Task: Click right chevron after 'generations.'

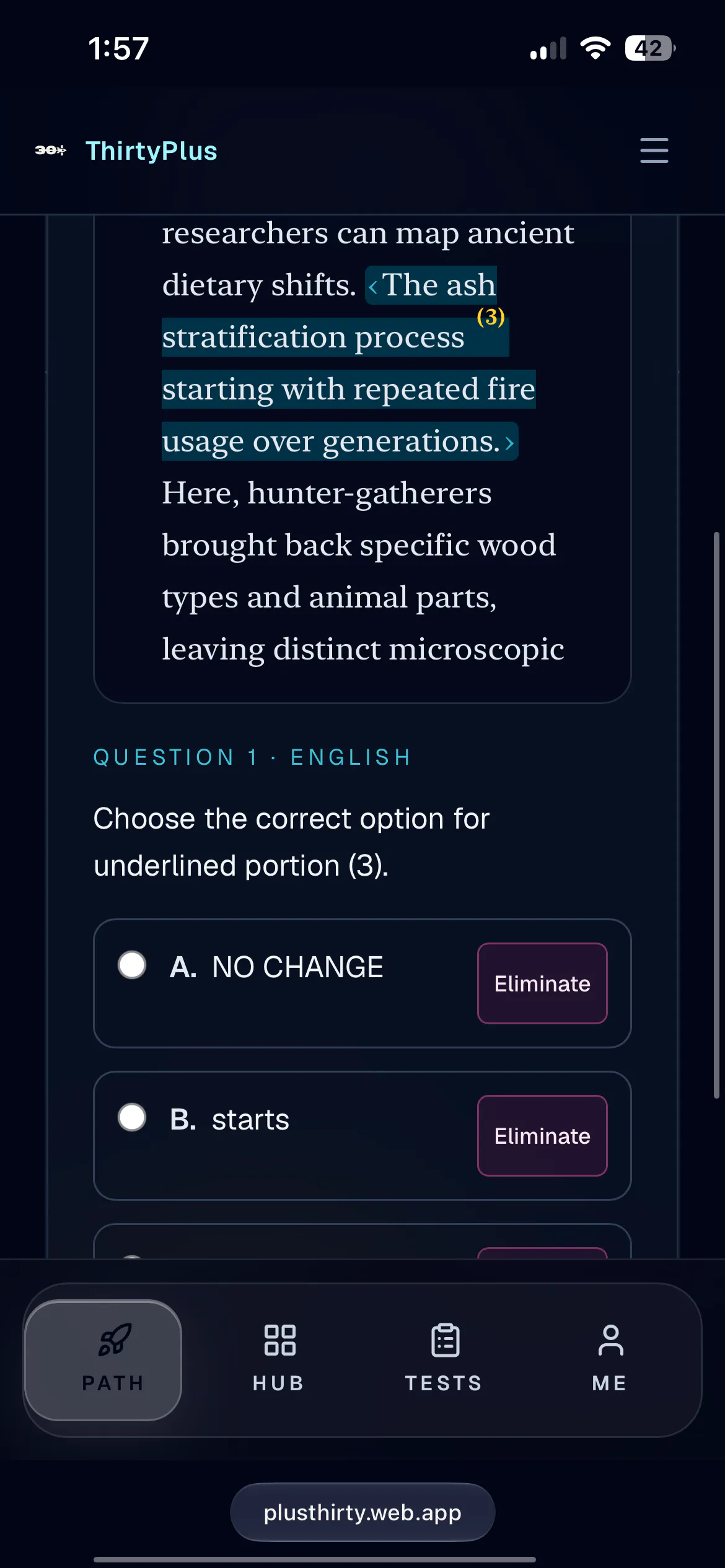Action: (509, 443)
